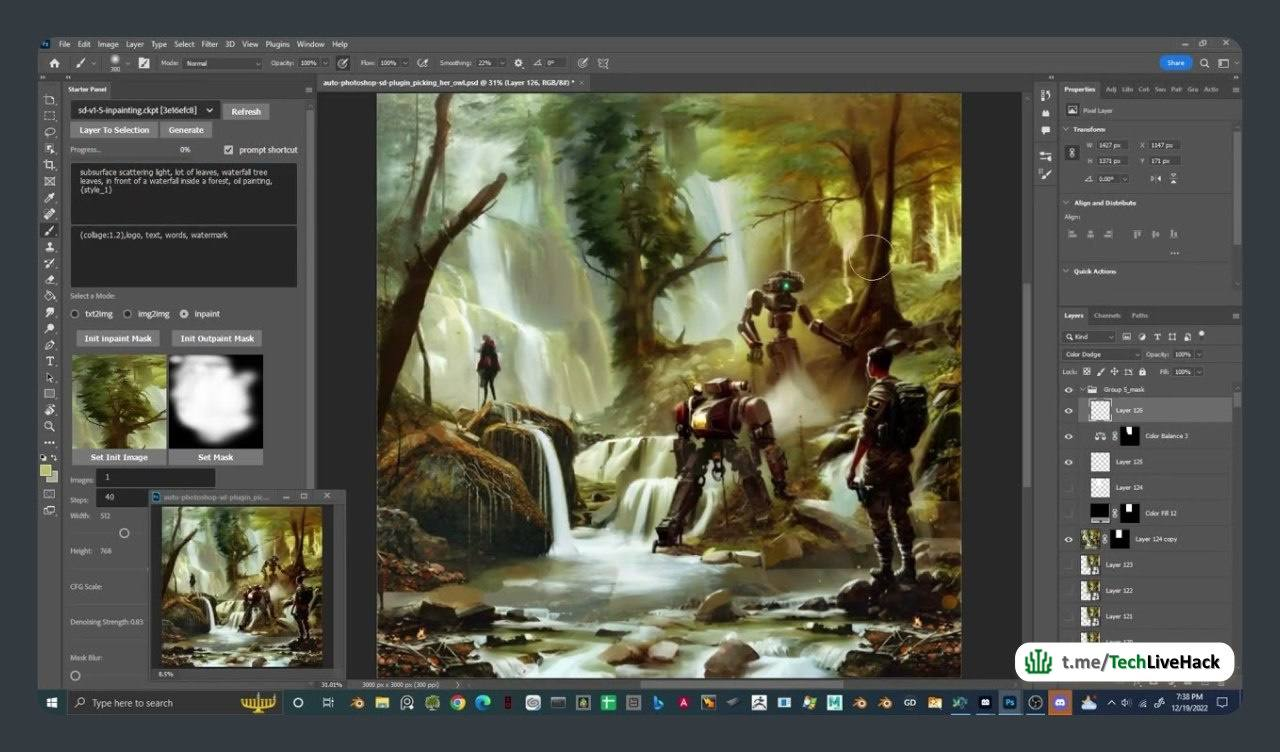Select the Rectangular Marquee tool

tap(50, 115)
